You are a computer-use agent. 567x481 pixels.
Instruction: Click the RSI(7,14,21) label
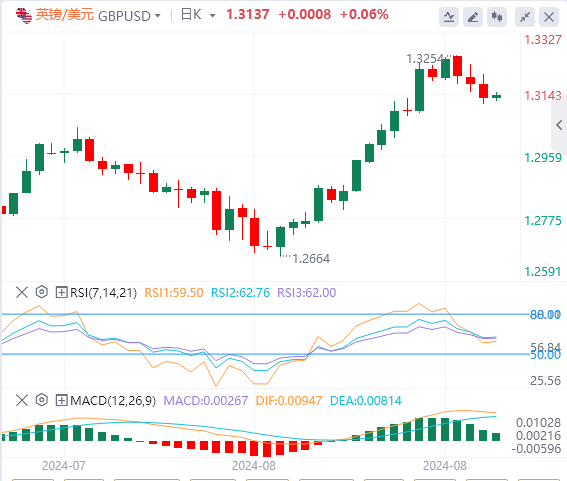[103, 293]
